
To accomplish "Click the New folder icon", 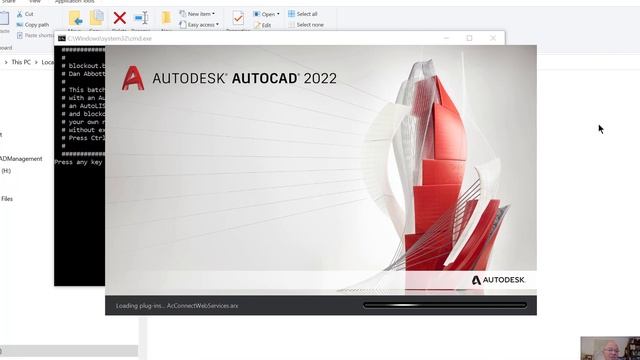I will click(166, 18).
